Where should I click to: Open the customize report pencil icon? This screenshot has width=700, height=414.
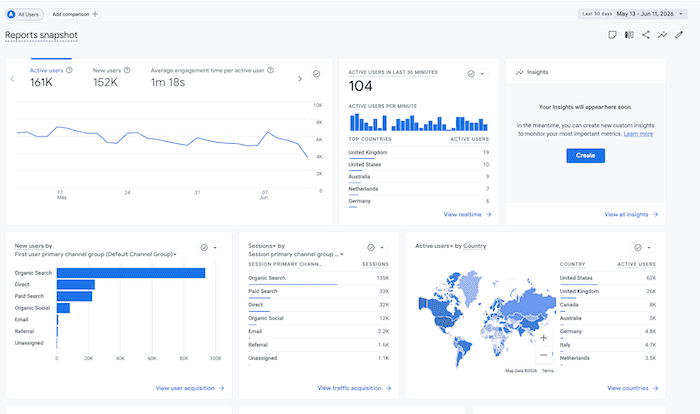tap(679, 35)
